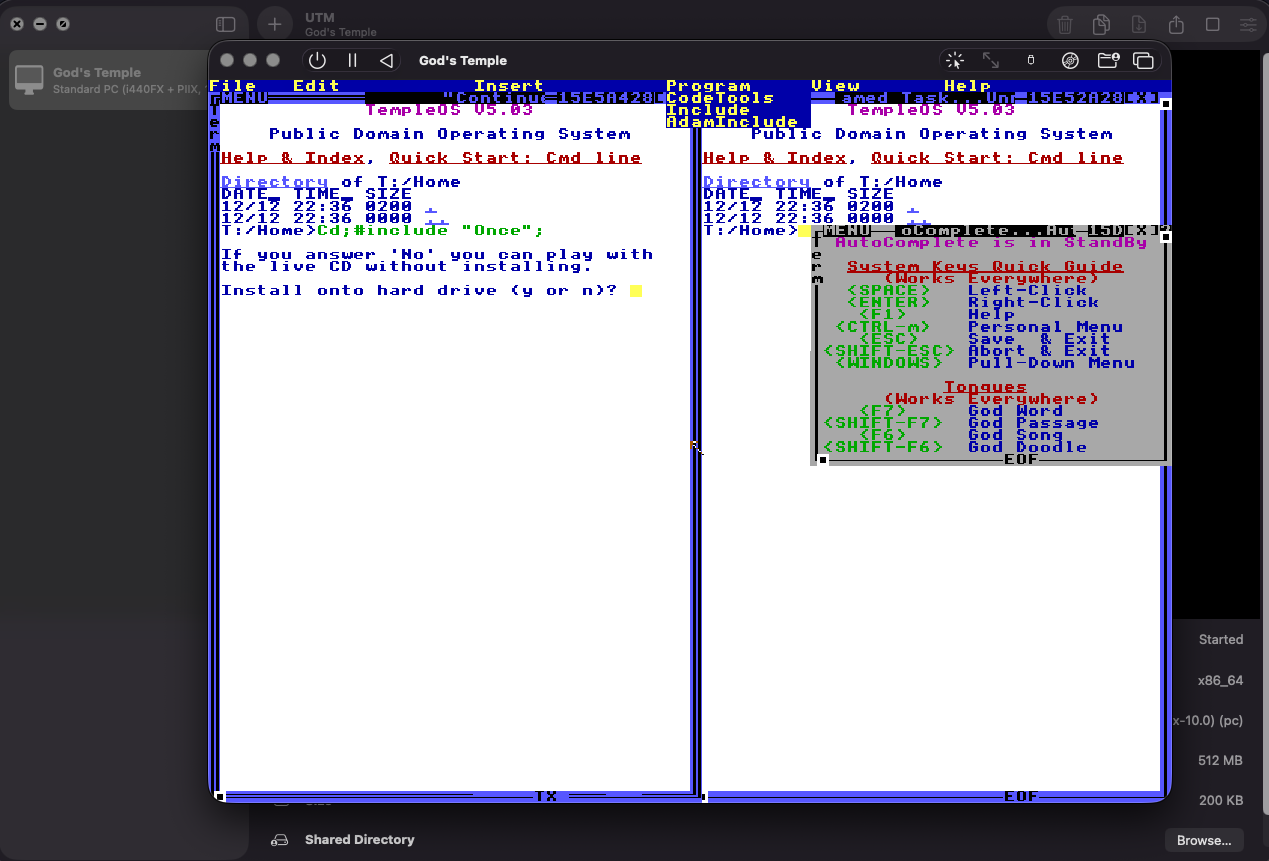Open the USB devices icon

[1029, 60]
